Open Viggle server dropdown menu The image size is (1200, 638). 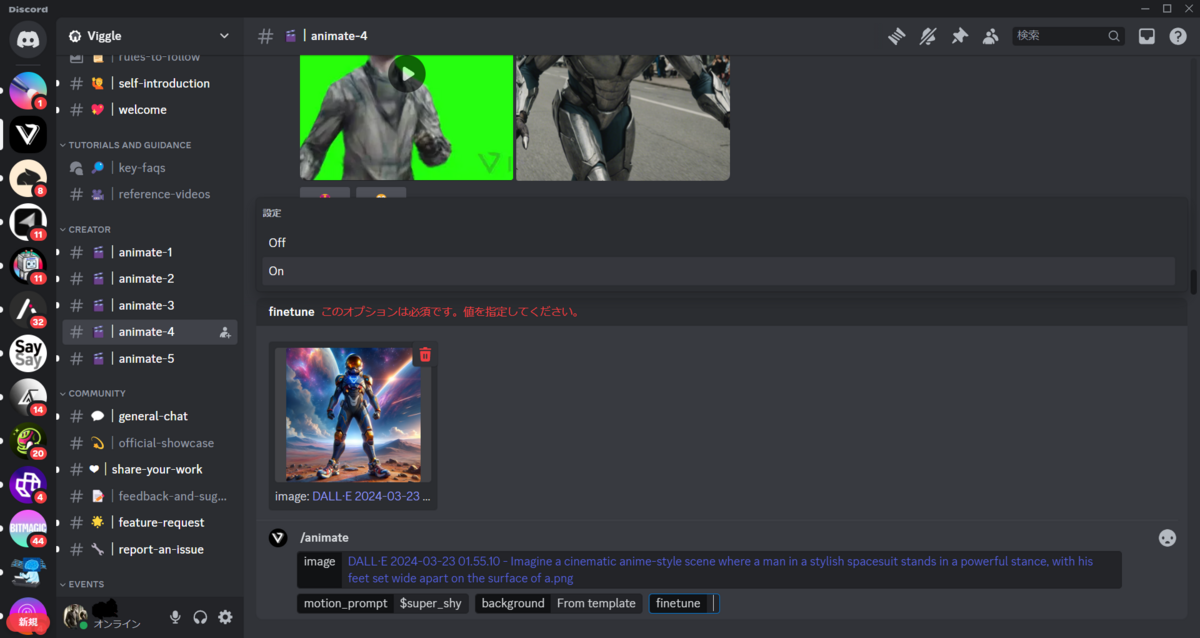click(148, 36)
